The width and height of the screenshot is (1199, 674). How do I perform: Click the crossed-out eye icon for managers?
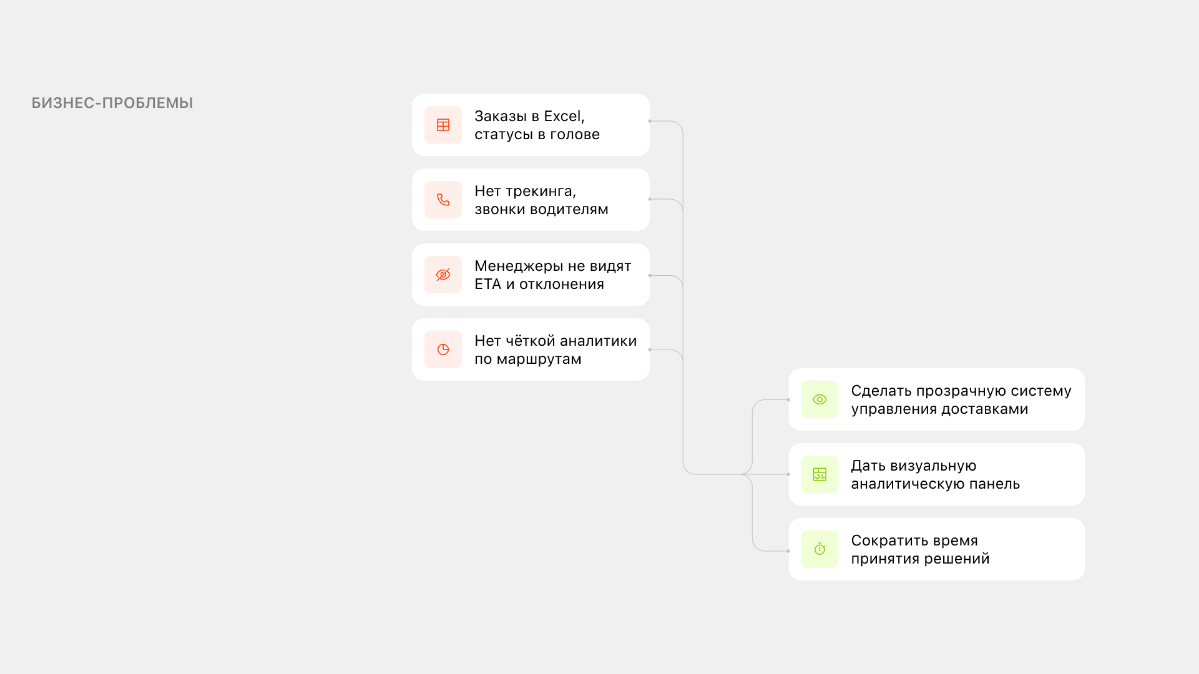tap(443, 275)
